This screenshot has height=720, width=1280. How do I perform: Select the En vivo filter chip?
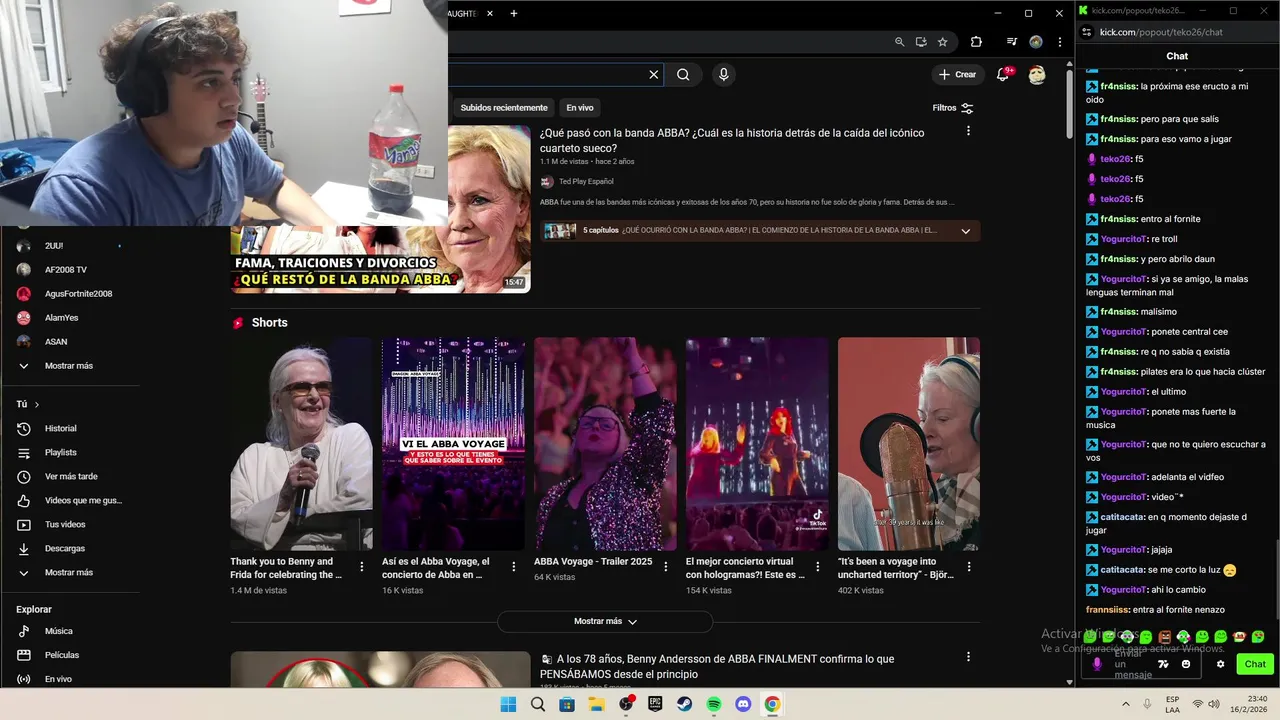point(580,108)
